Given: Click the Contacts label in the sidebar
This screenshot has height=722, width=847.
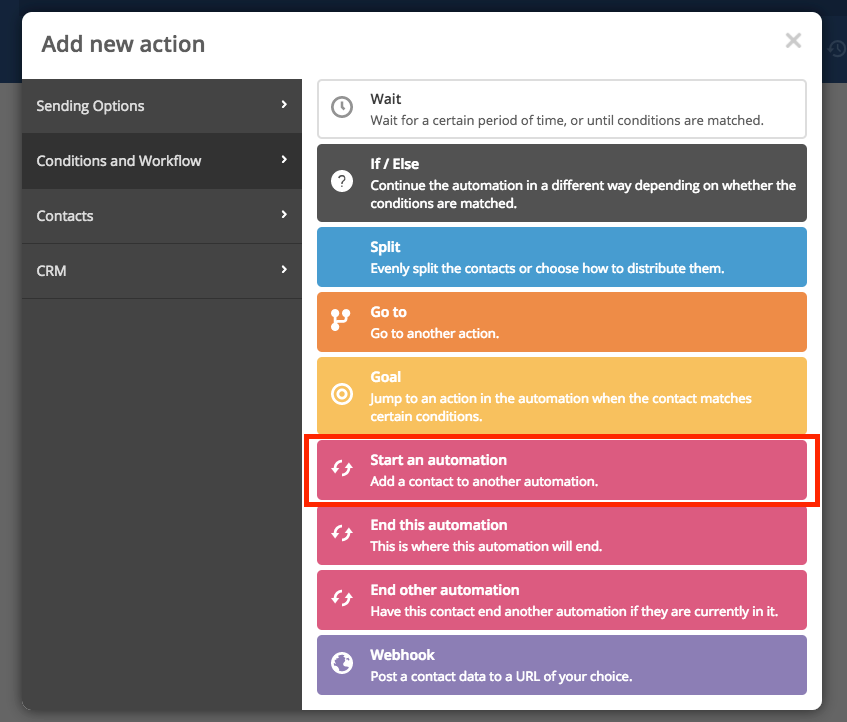Looking at the screenshot, I should tap(65, 216).
